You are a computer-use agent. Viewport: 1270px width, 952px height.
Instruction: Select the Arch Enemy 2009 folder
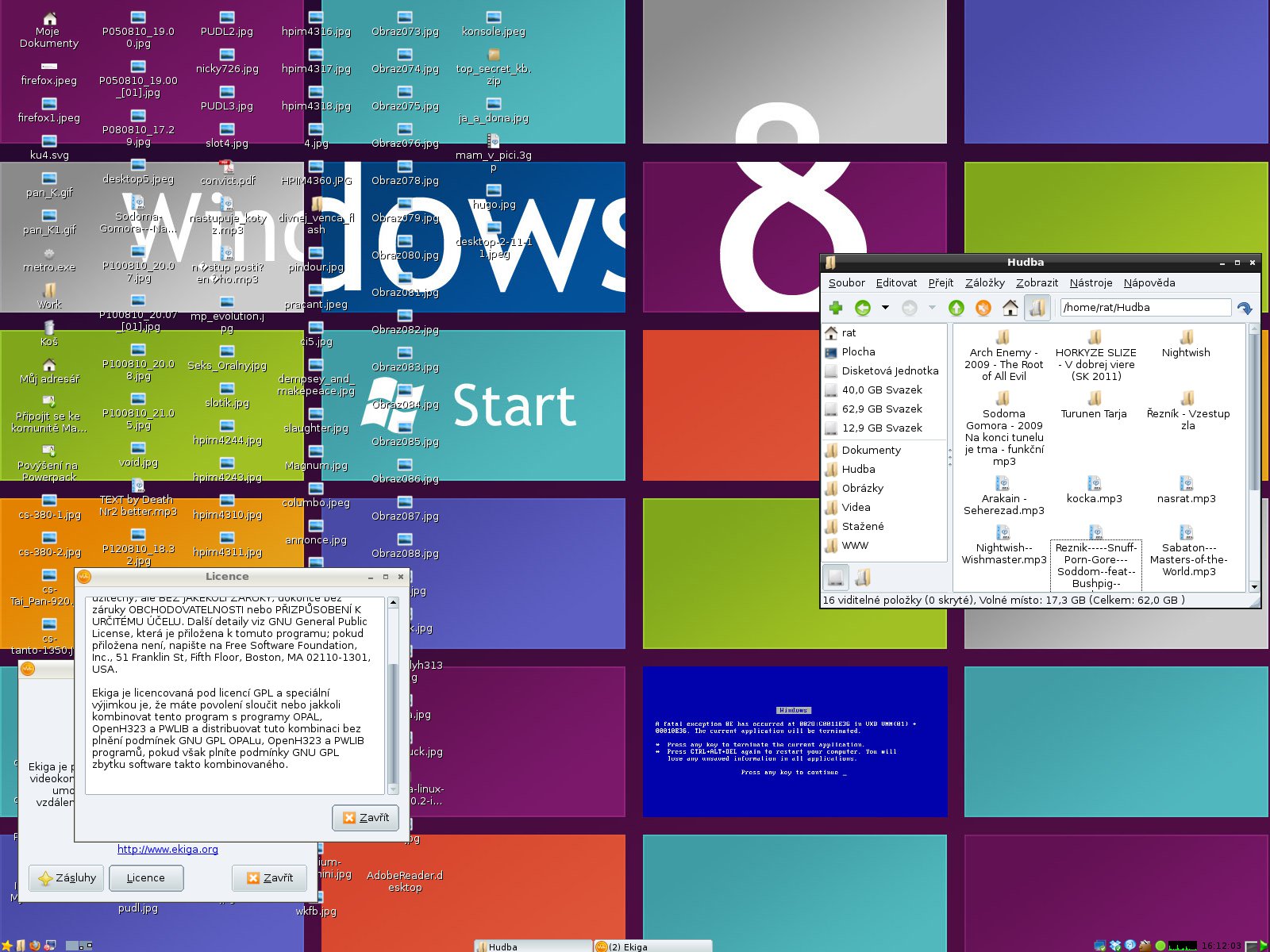point(1004,355)
